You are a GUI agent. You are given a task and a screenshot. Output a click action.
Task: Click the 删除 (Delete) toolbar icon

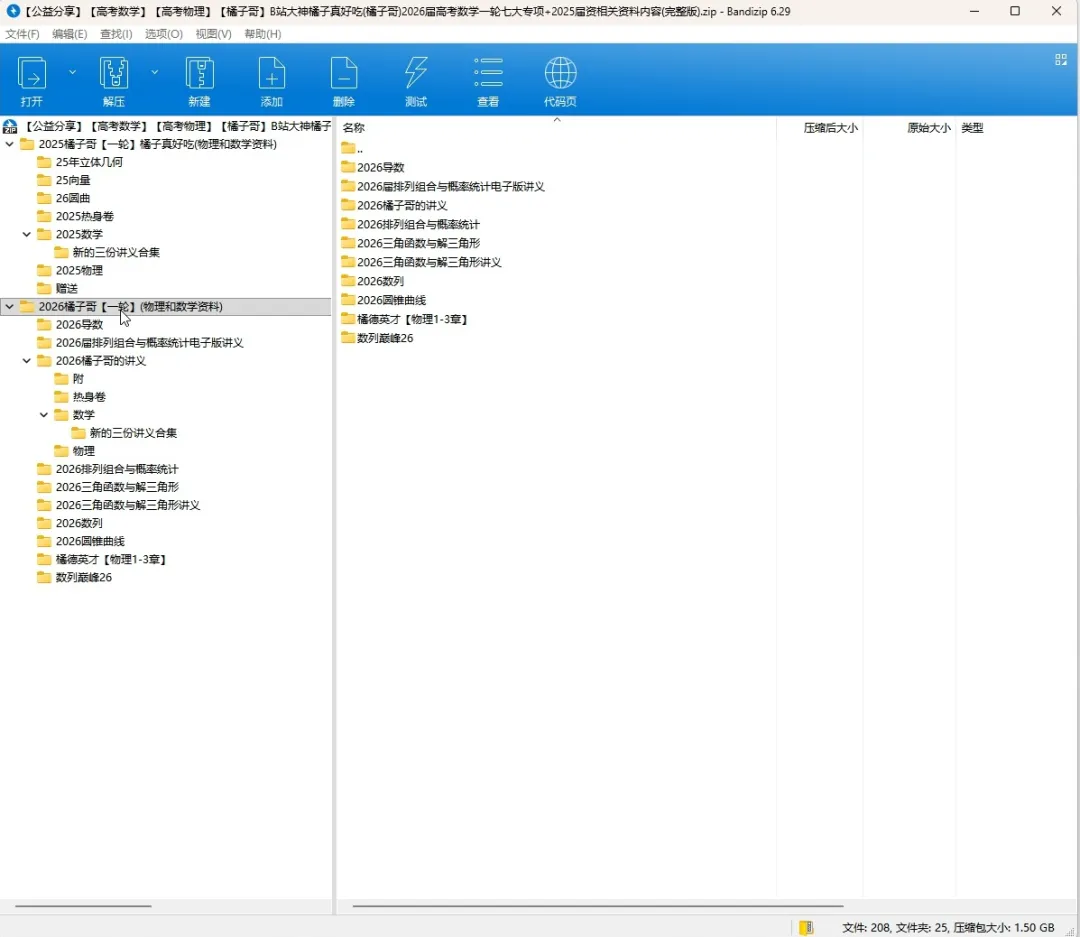(344, 74)
